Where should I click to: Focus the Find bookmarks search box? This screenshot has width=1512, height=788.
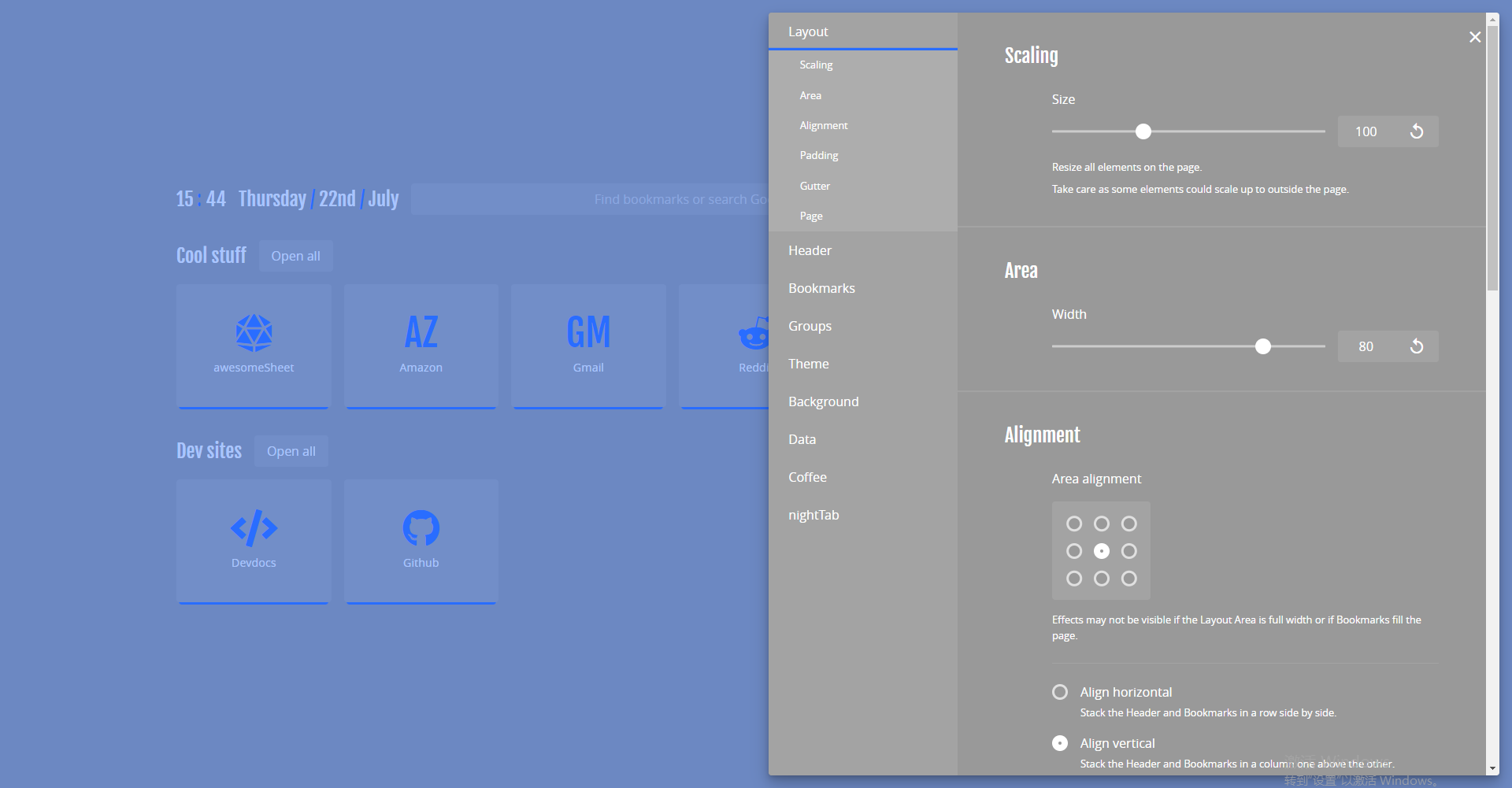(590, 199)
